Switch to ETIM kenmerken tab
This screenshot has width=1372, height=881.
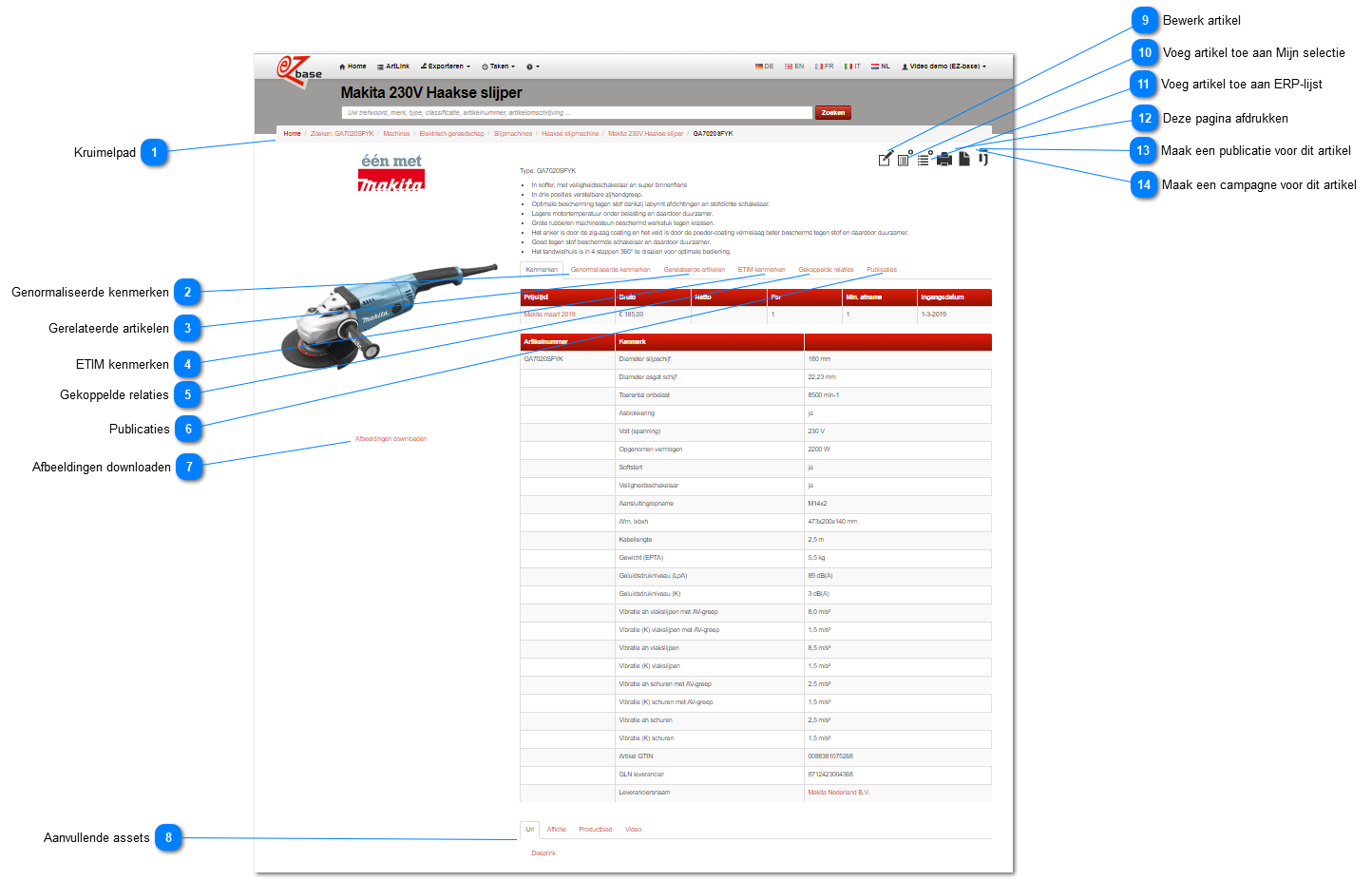(761, 270)
